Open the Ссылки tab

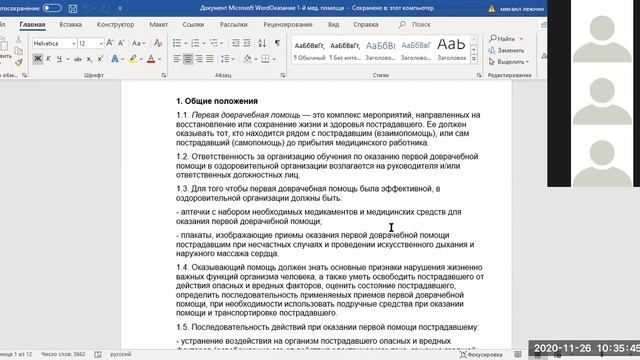193,24
